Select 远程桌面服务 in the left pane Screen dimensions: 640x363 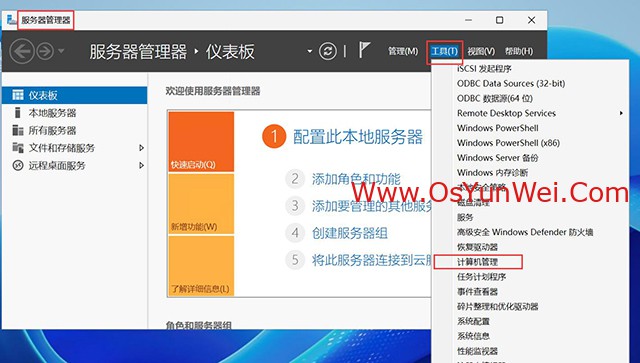[x=74, y=165]
